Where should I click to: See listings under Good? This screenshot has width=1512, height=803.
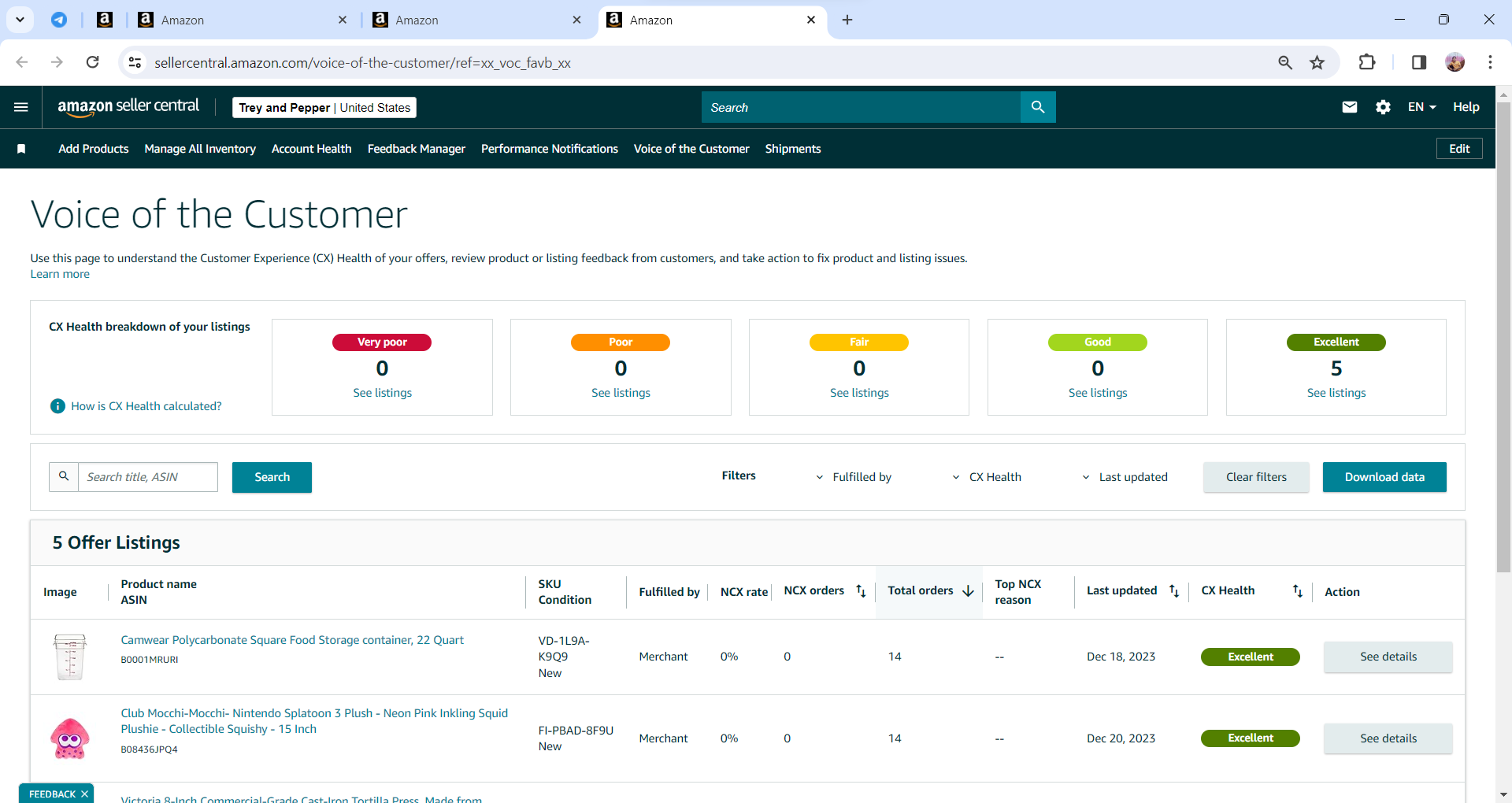(1098, 393)
